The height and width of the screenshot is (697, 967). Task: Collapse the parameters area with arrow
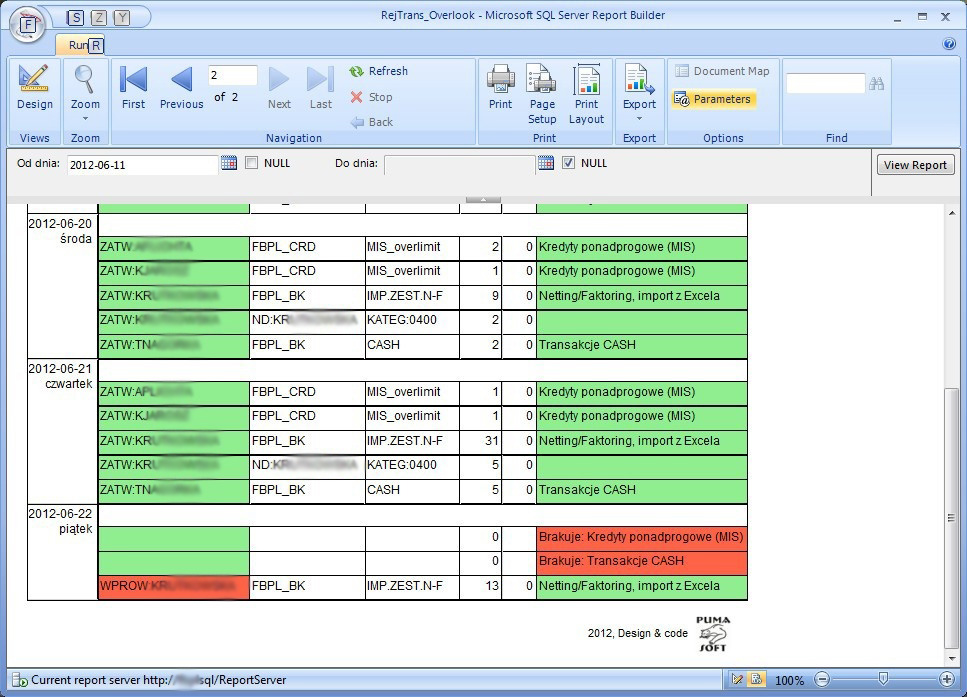coord(483,199)
